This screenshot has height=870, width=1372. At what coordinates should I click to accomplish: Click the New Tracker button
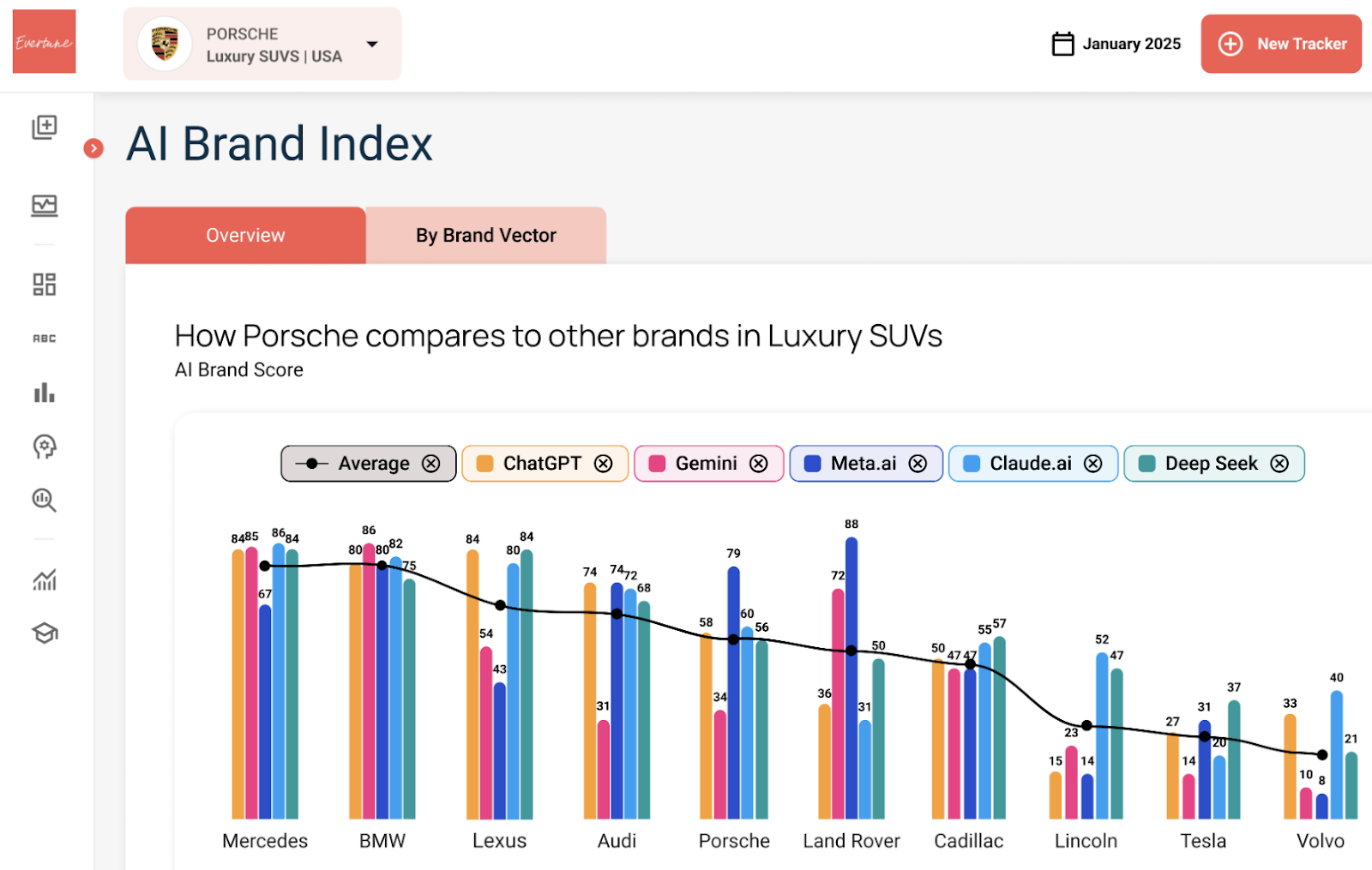click(x=1281, y=44)
